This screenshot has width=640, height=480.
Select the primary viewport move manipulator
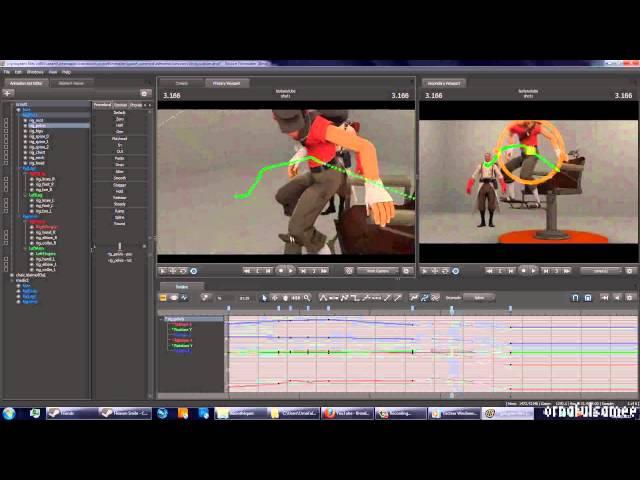pyautogui.click(x=173, y=271)
